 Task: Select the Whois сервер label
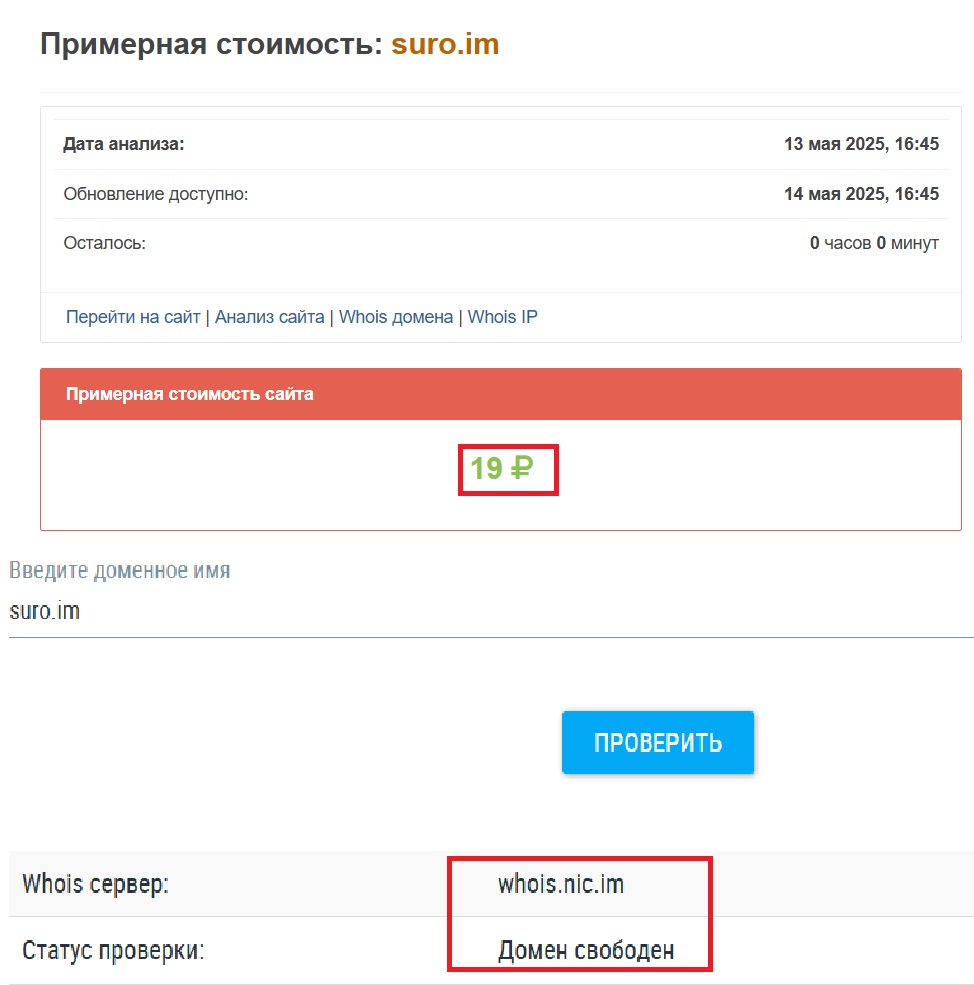pos(96,884)
